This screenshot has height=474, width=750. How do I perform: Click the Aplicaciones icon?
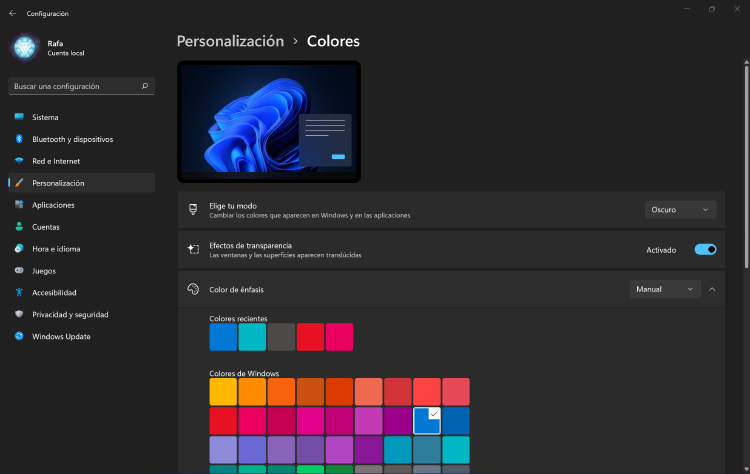tap(19, 205)
